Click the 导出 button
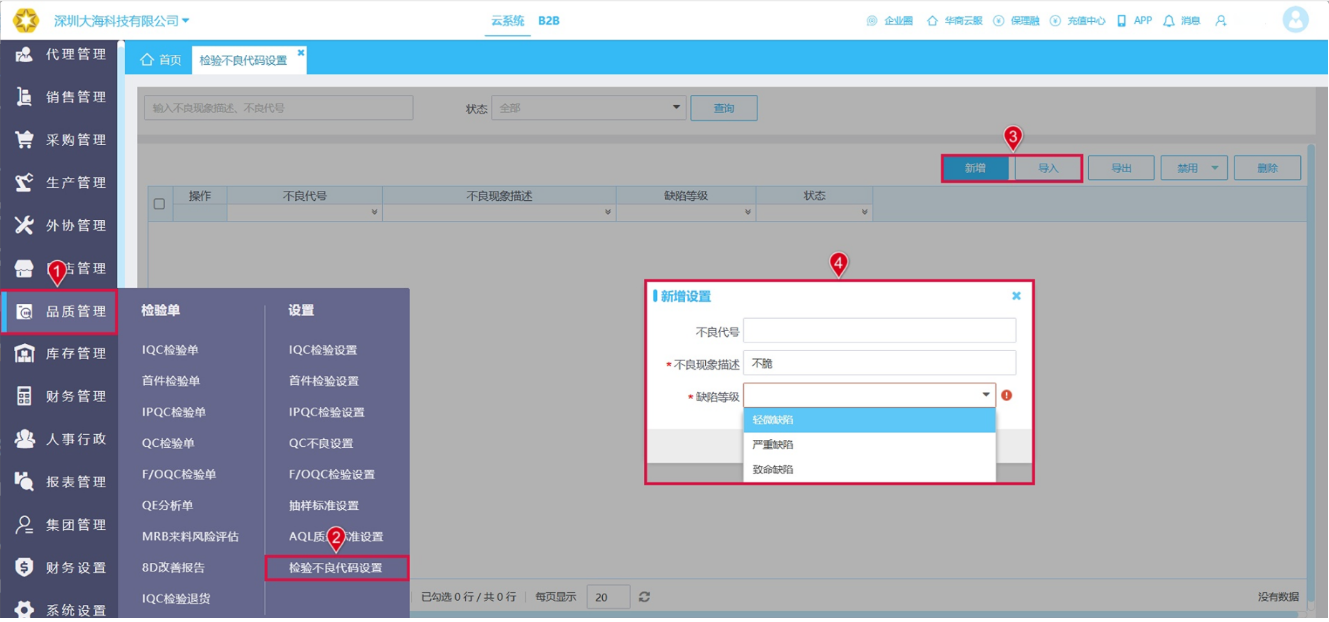Image resolution: width=1329 pixels, height=622 pixels. pyautogui.click(x=1121, y=168)
